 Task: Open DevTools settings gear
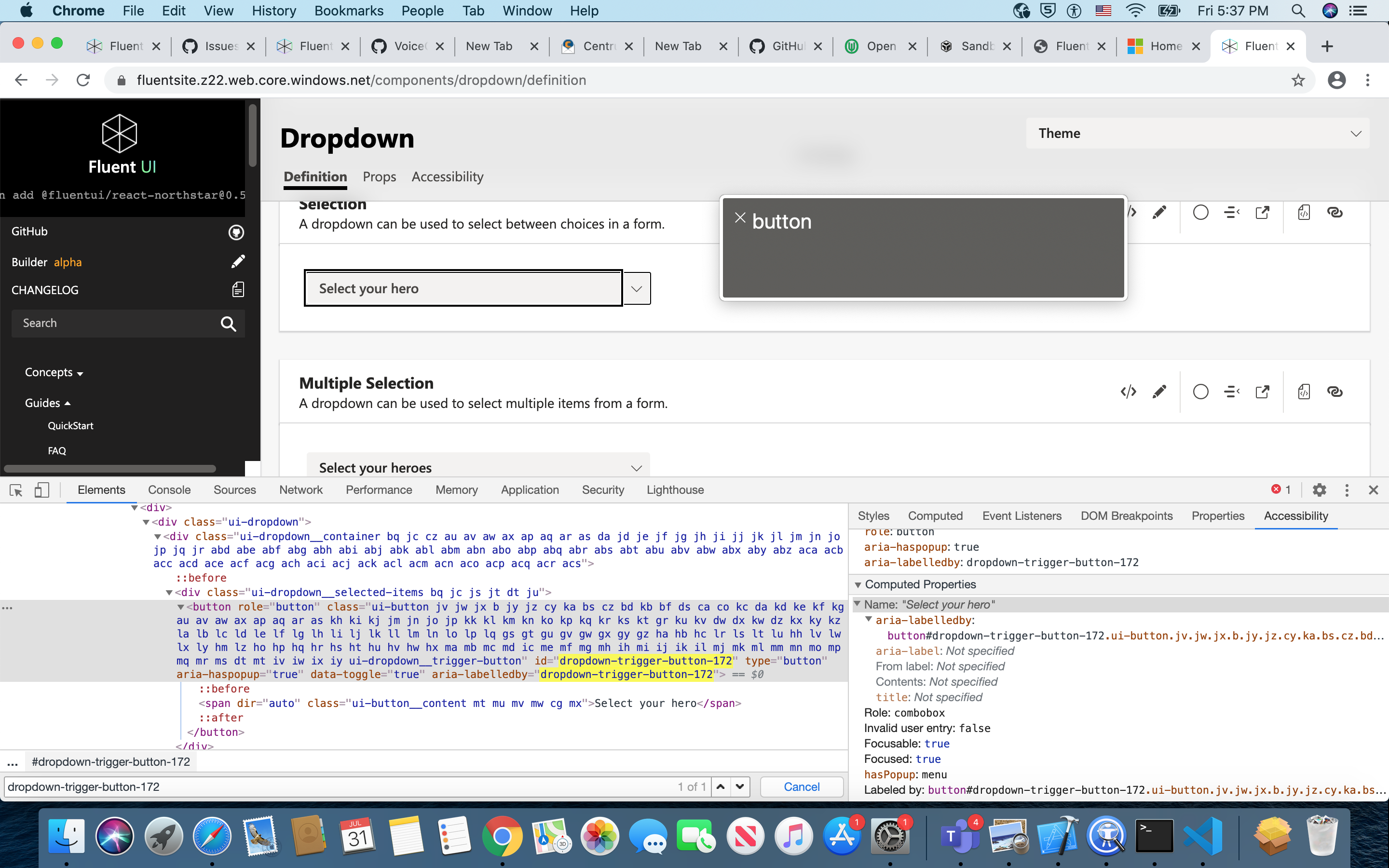tap(1319, 489)
